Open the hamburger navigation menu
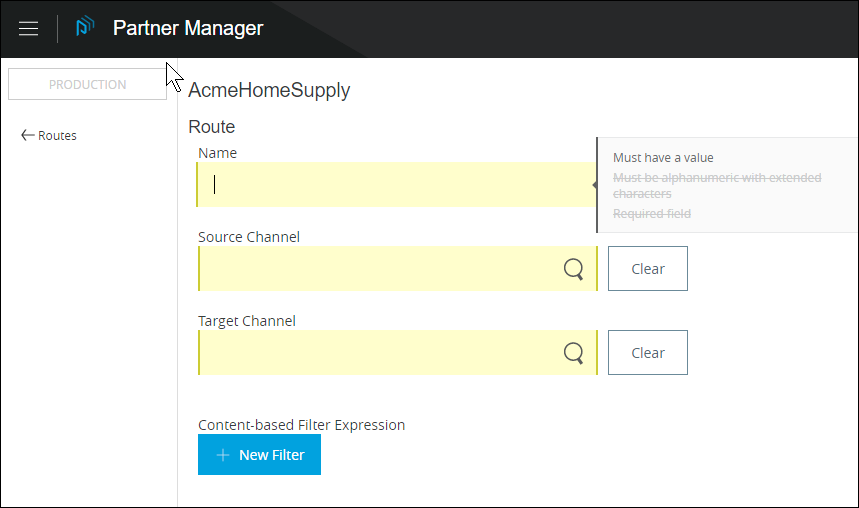The width and height of the screenshot is (859, 508). point(29,29)
